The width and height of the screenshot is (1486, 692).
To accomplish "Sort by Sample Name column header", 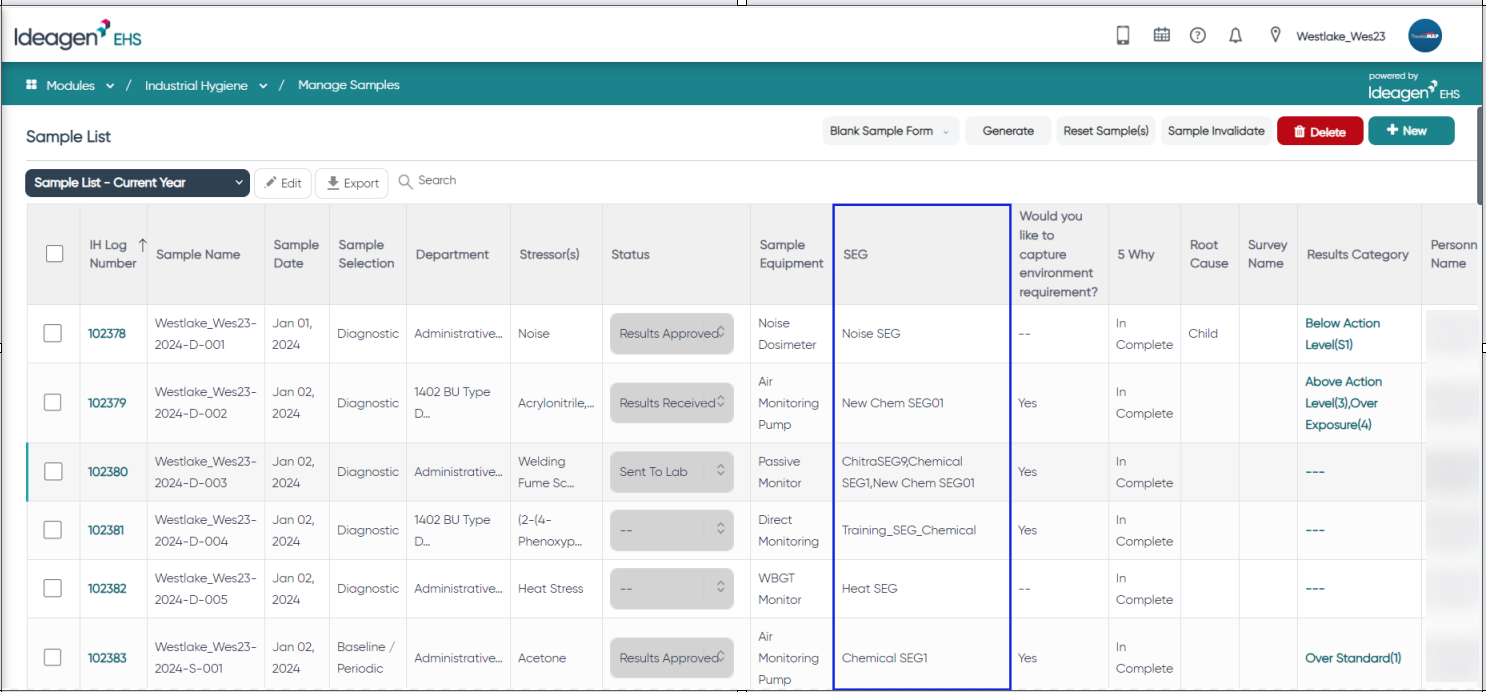I will click(198, 254).
